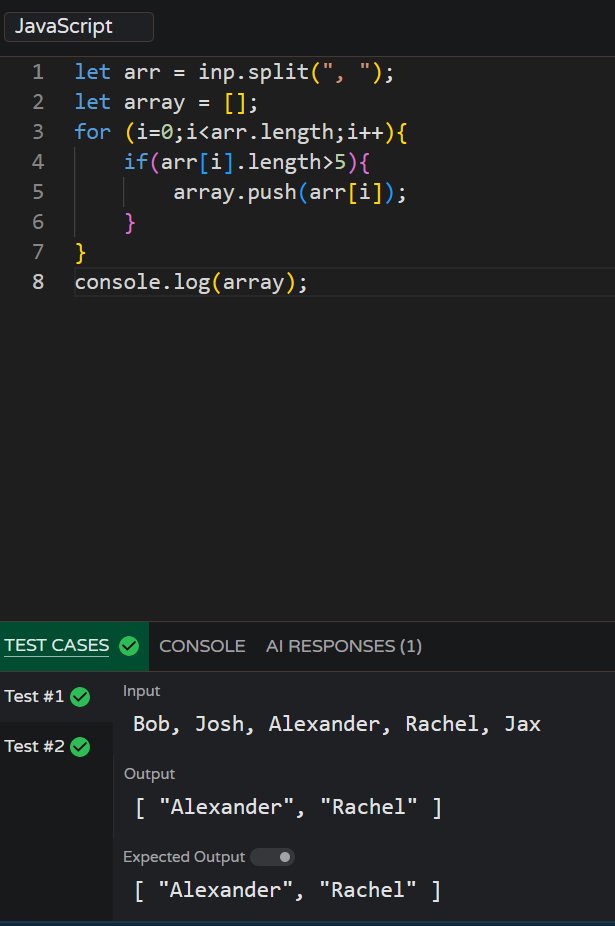Click line number 1 in gutter

(38, 72)
